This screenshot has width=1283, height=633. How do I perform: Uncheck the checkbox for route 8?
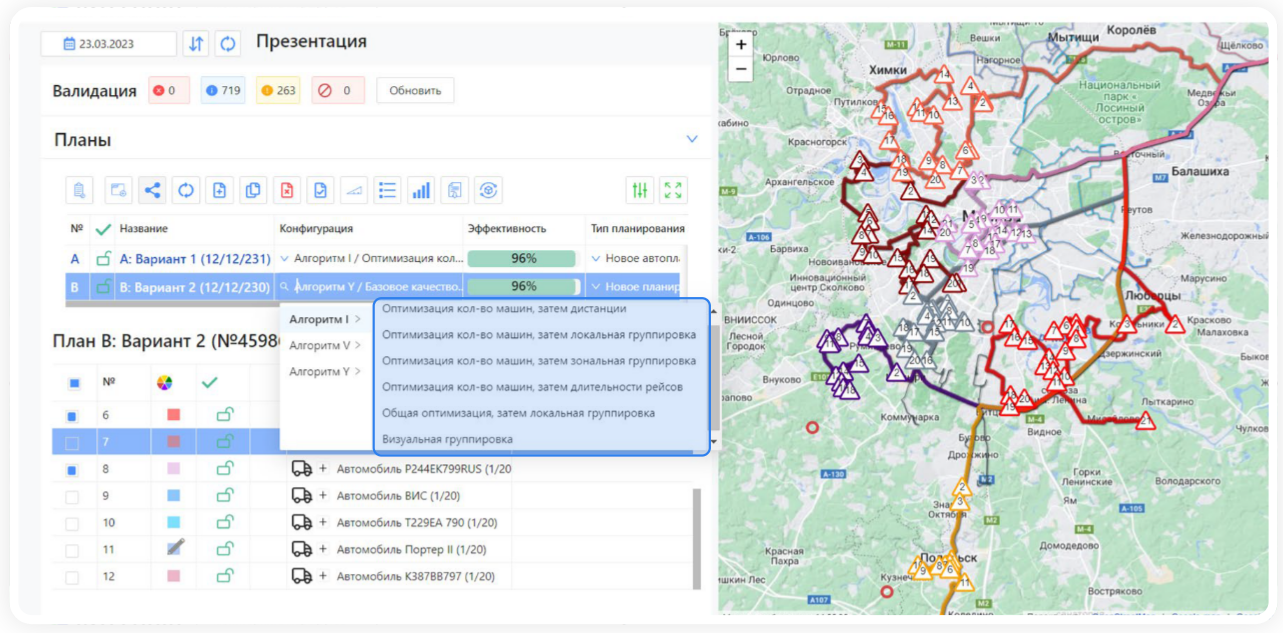72,469
